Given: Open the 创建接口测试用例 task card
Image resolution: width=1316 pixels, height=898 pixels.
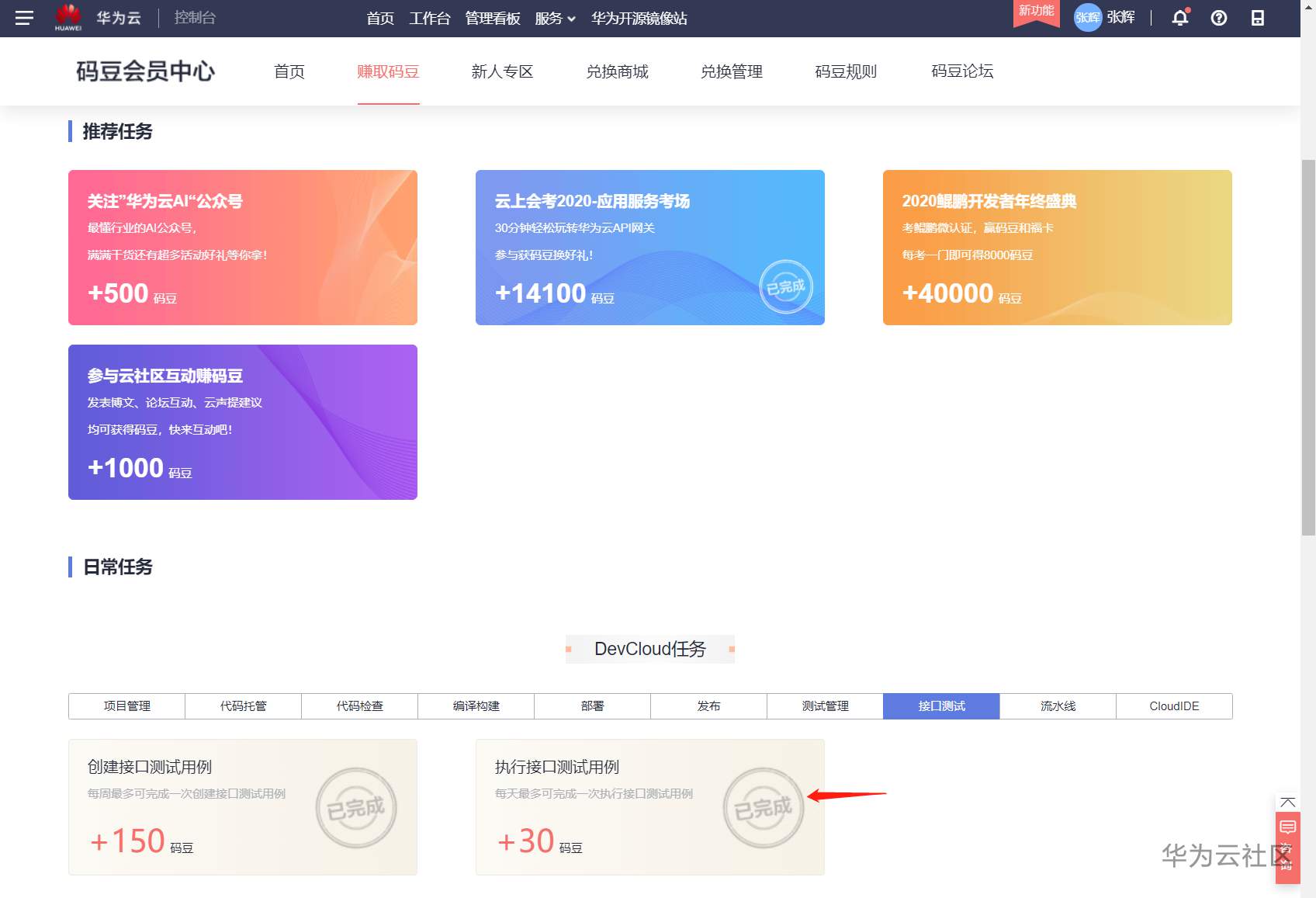Looking at the screenshot, I should pos(243,807).
